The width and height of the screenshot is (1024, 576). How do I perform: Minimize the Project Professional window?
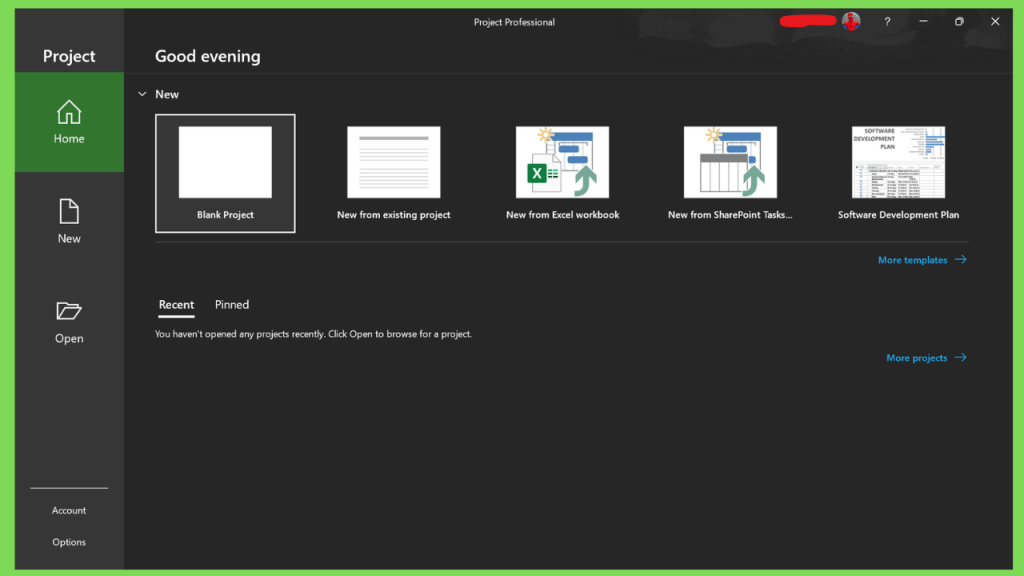click(923, 22)
